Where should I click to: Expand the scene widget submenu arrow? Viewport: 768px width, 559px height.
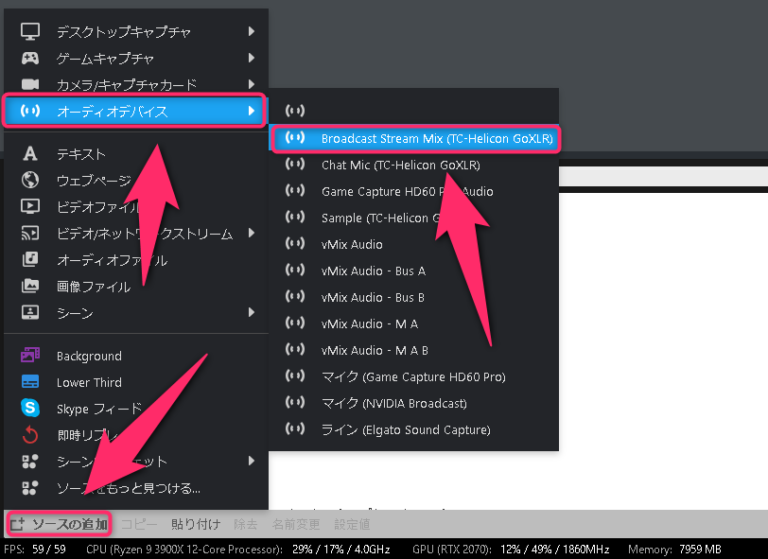(251, 461)
